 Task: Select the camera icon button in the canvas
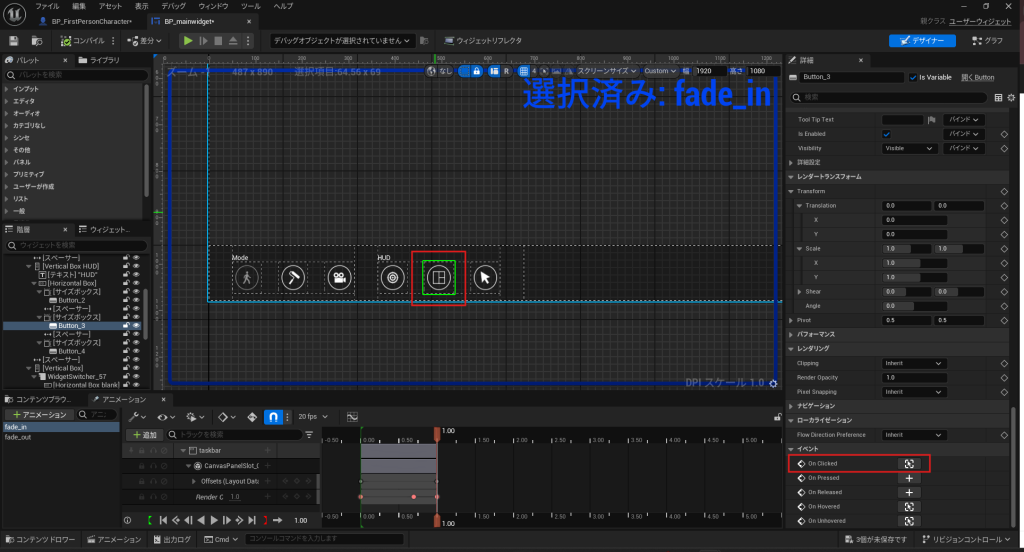[340, 277]
